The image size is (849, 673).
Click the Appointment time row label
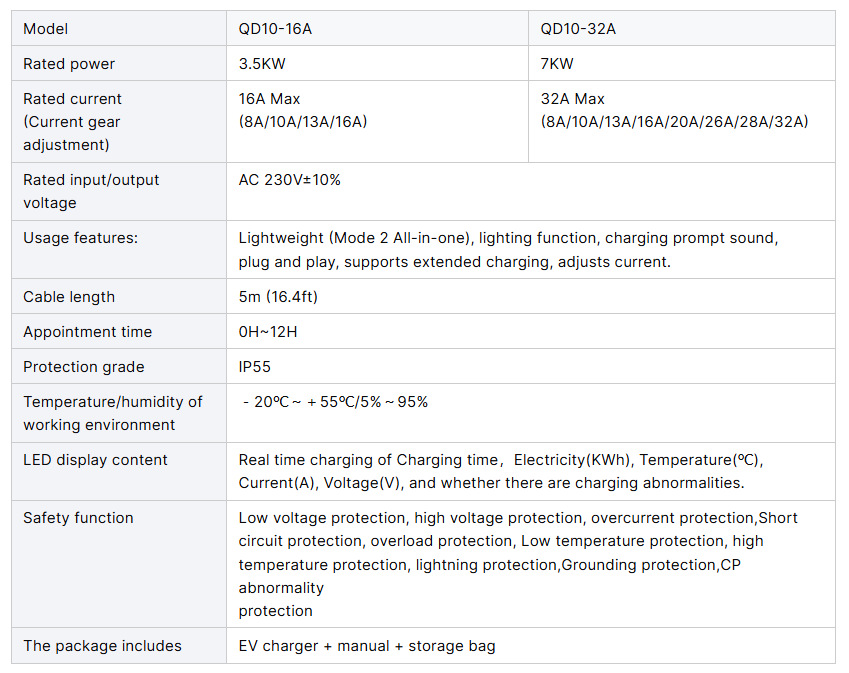coord(88,332)
